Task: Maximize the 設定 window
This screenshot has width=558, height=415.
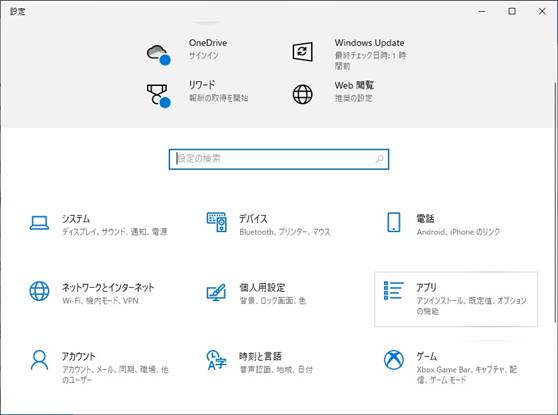Action: (512, 11)
